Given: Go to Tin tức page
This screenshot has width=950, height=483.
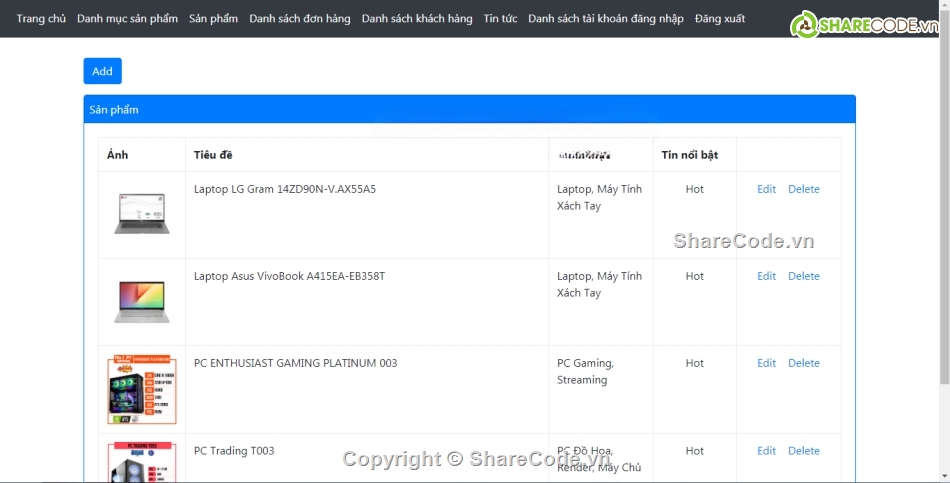Looking at the screenshot, I should [x=500, y=19].
